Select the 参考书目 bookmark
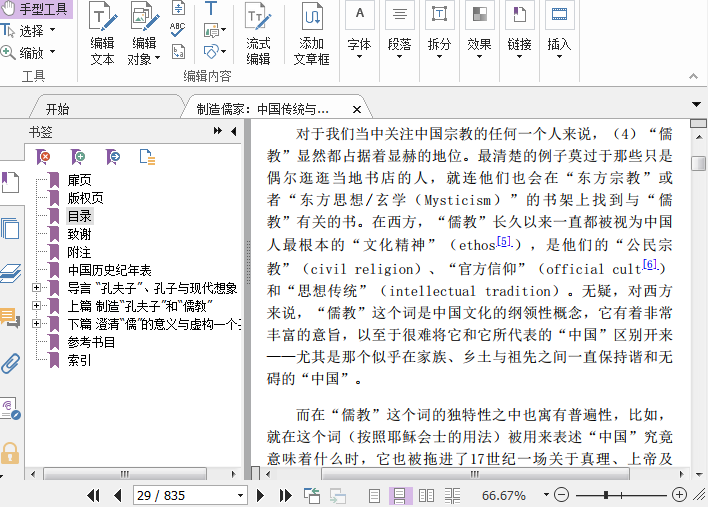 (91, 342)
